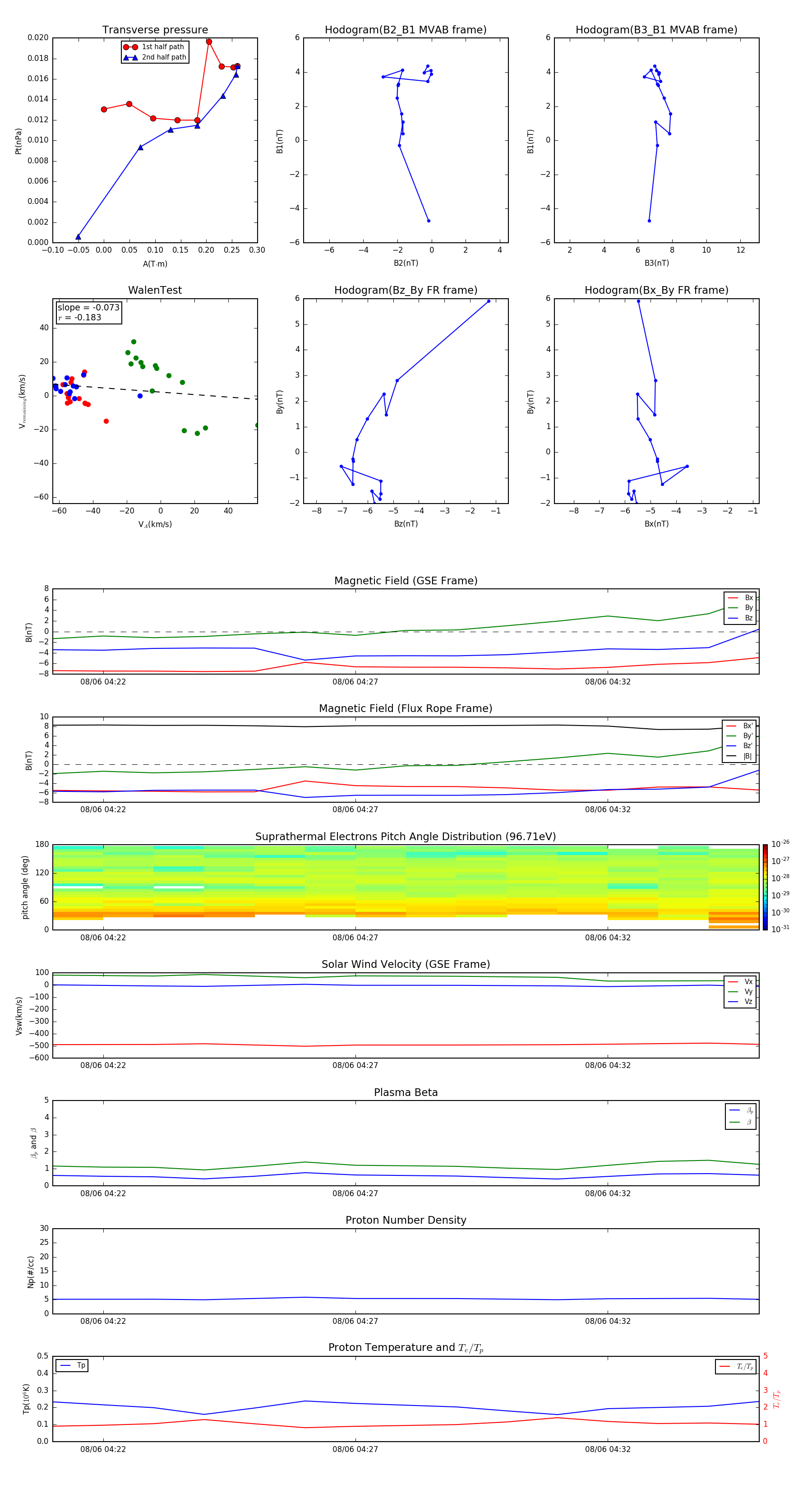Click 'By(nT)' y-label of Bz_By hodogram
The width and height of the screenshot is (812, 1489).
coord(280,401)
